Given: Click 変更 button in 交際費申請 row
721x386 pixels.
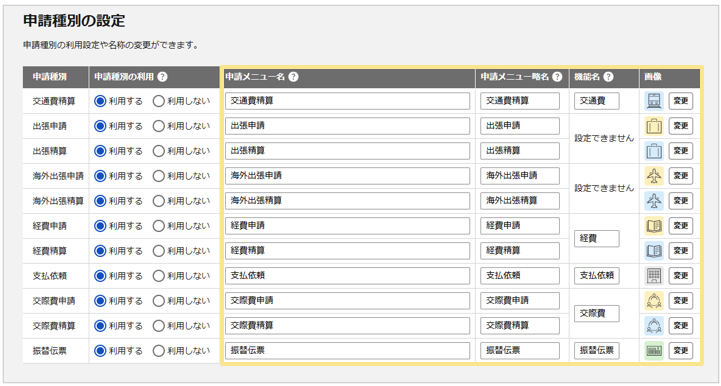Looking at the screenshot, I should tap(681, 300).
